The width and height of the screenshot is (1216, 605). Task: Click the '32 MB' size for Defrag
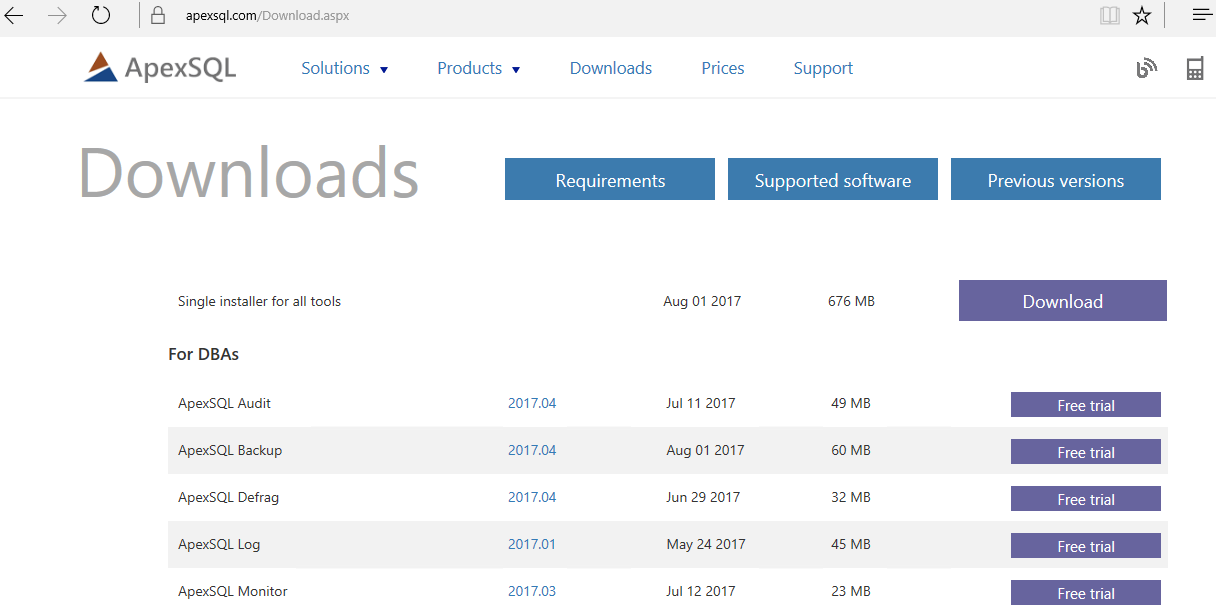(x=851, y=497)
